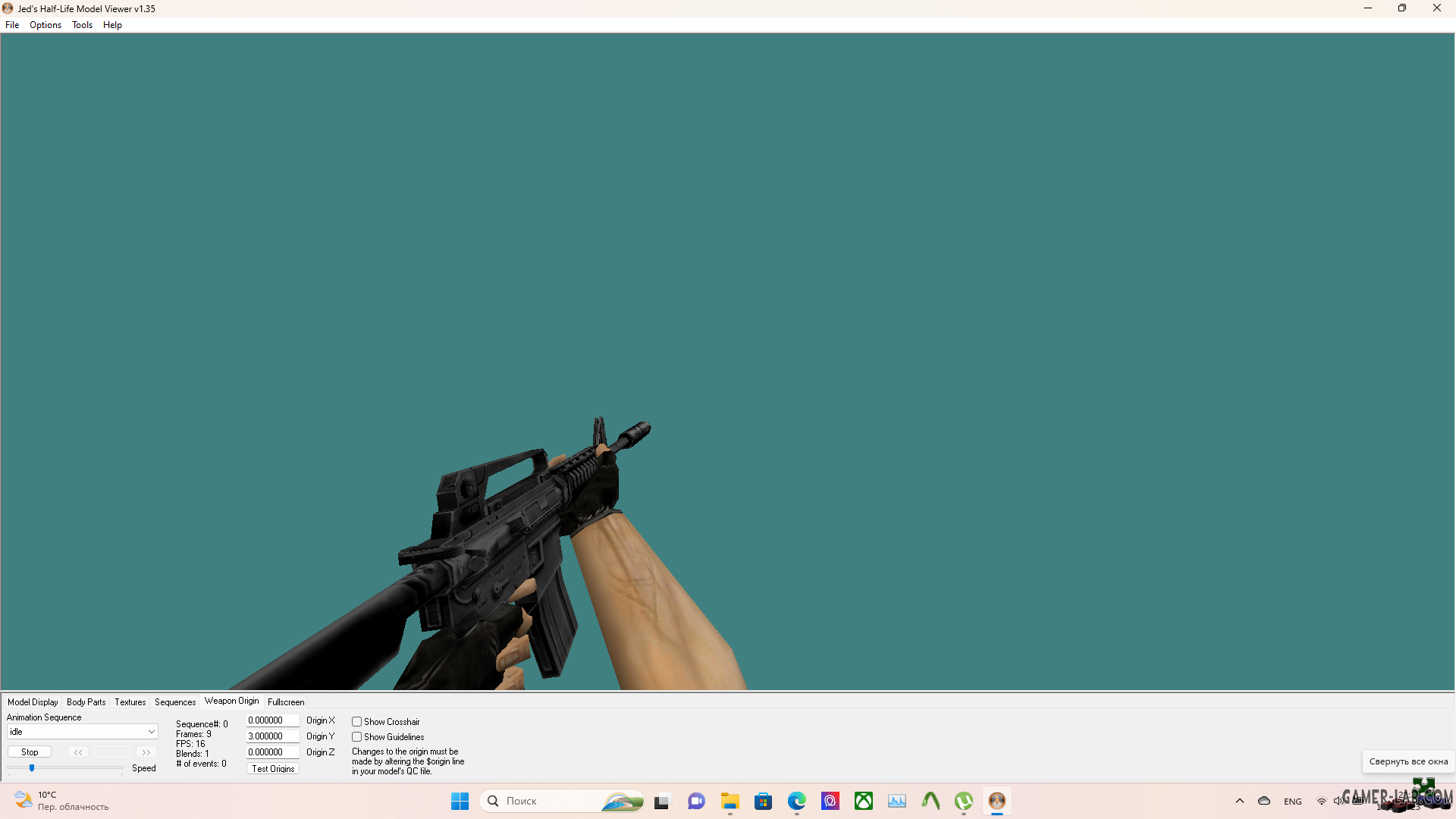Switch to the Textures tab
This screenshot has height=819, width=1456.
tap(130, 702)
